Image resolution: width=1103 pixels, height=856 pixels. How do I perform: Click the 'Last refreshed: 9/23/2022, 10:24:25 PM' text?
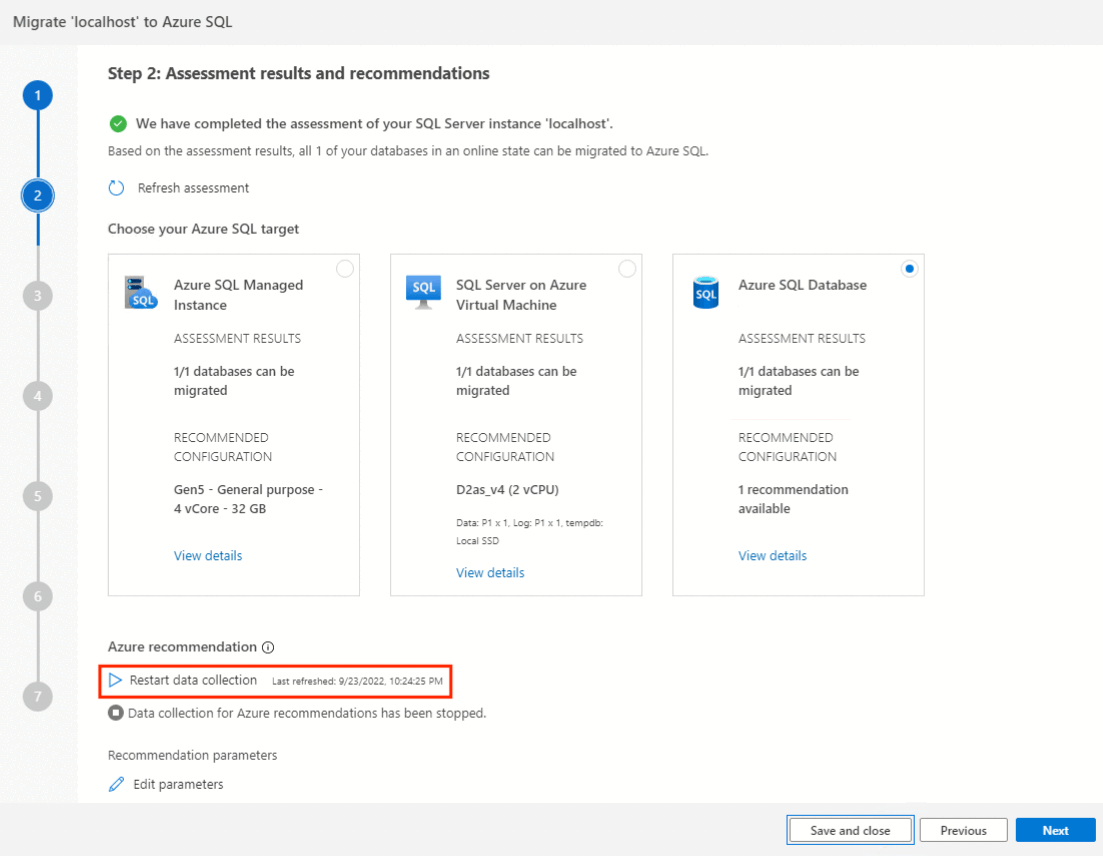point(357,681)
